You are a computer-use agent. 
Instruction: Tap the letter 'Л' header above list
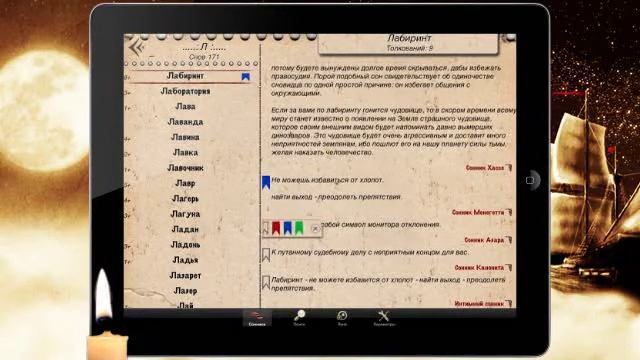click(x=204, y=47)
